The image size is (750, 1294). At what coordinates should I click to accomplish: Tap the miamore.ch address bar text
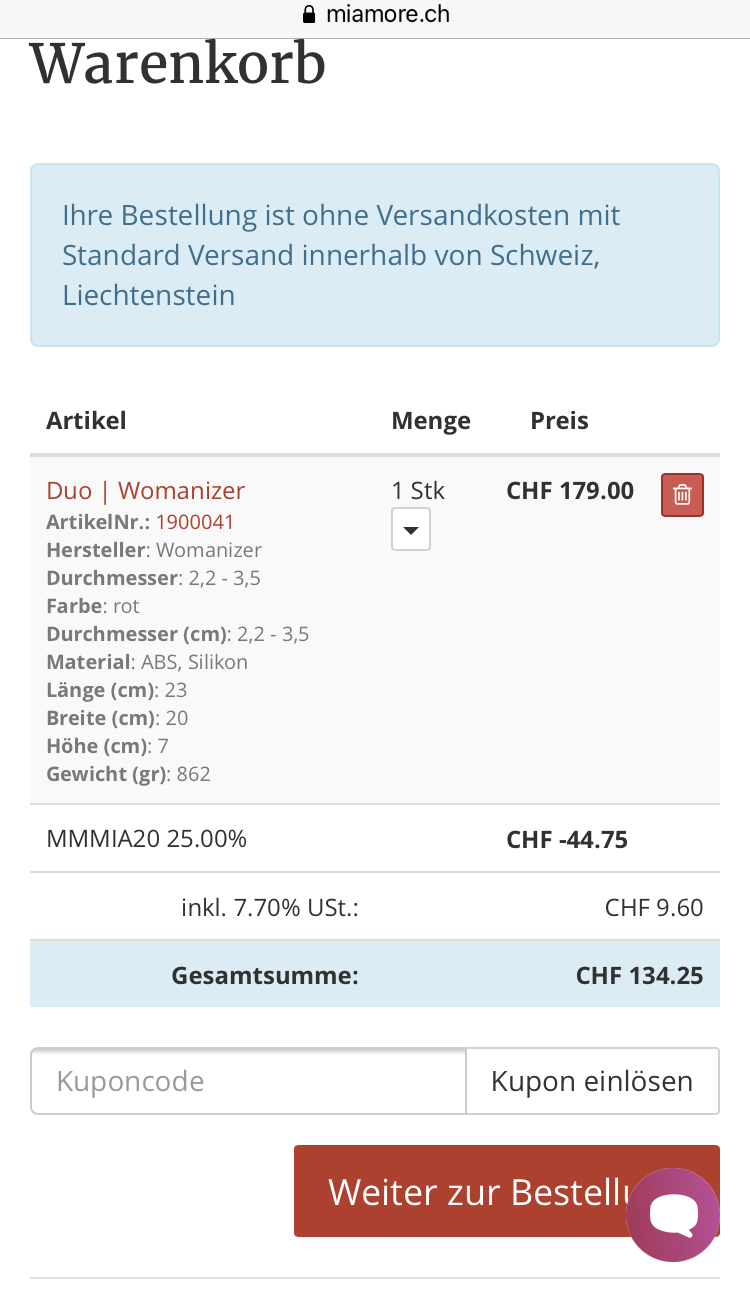click(x=388, y=15)
